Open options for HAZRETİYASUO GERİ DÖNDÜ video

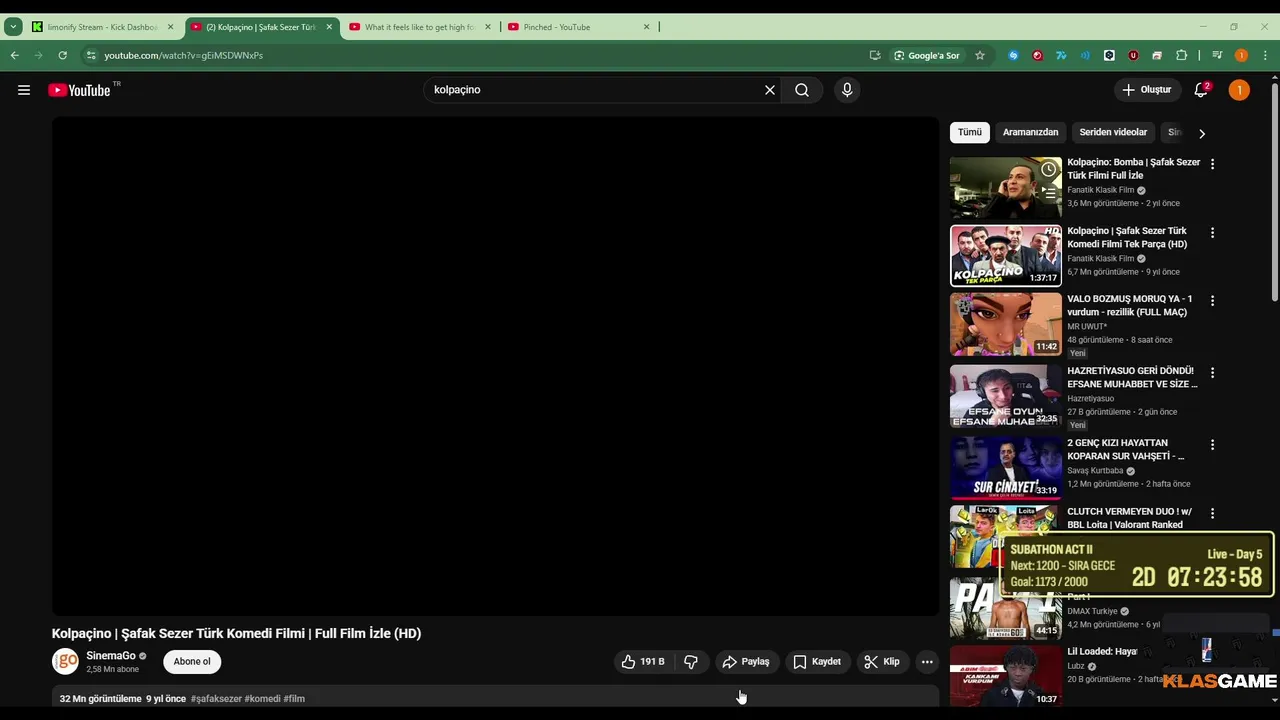tap(1212, 373)
